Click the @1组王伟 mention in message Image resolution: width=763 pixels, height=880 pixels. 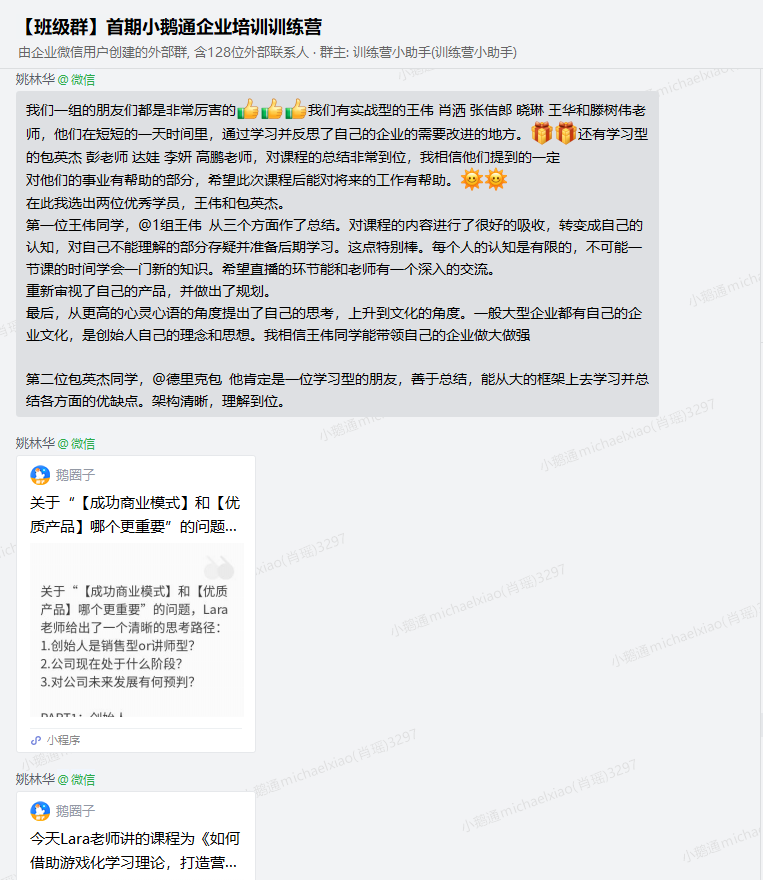coord(170,226)
